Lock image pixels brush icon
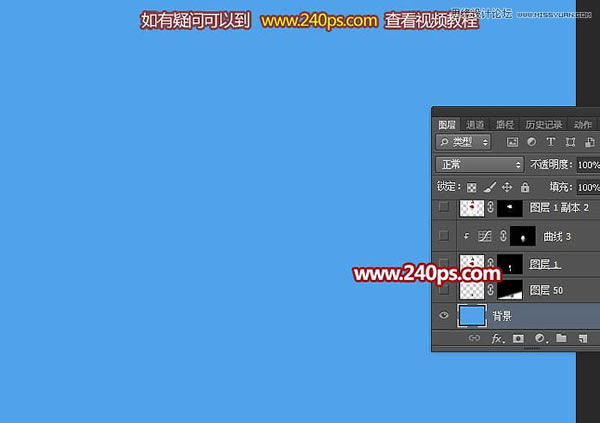Image resolution: width=600 pixels, height=423 pixels. click(x=489, y=187)
